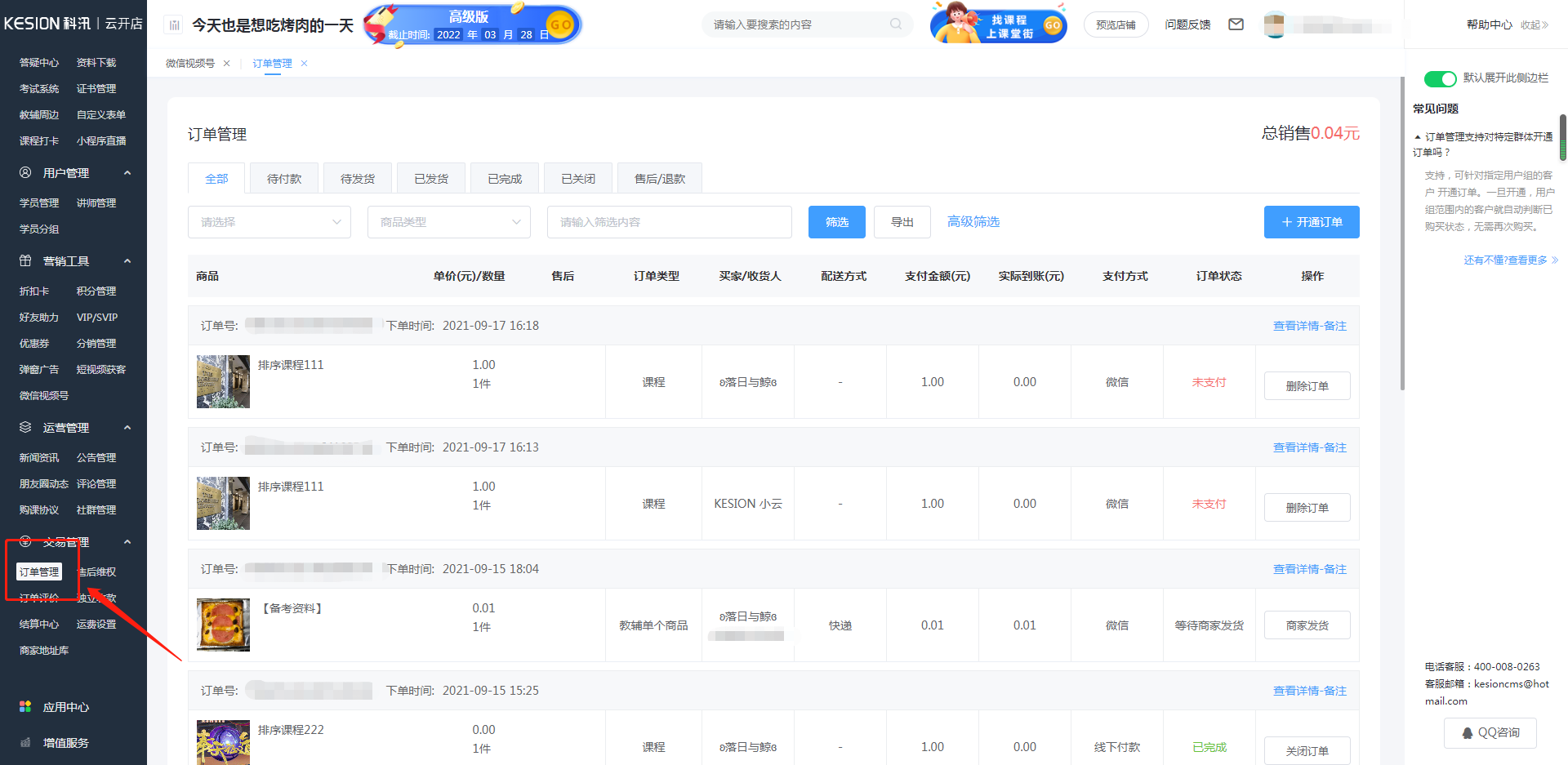Click the search magnifier icon
The image size is (1568, 765).
[896, 24]
